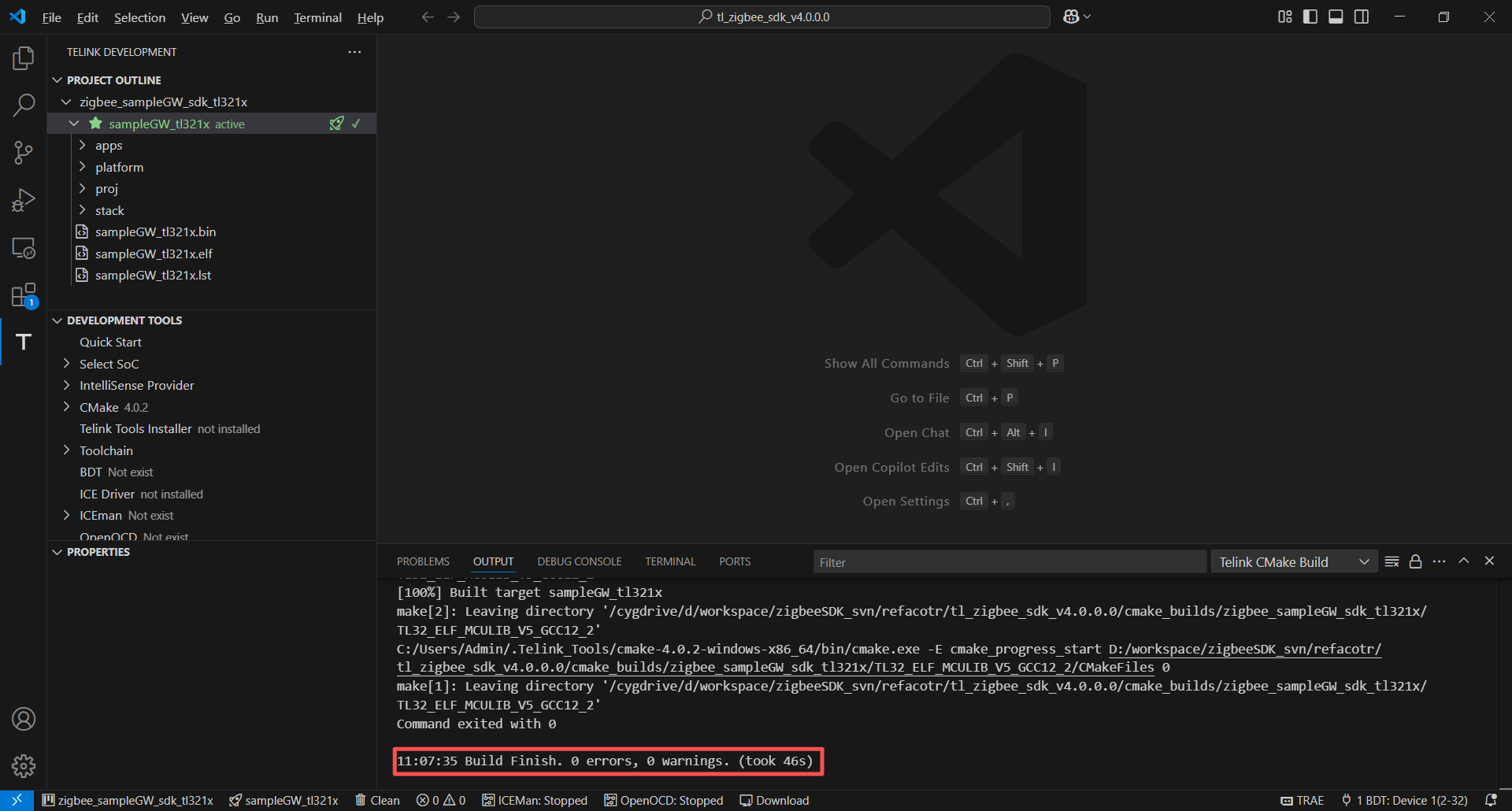Select Telink Development activity icon
The width and height of the screenshot is (1512, 811).
click(x=24, y=342)
